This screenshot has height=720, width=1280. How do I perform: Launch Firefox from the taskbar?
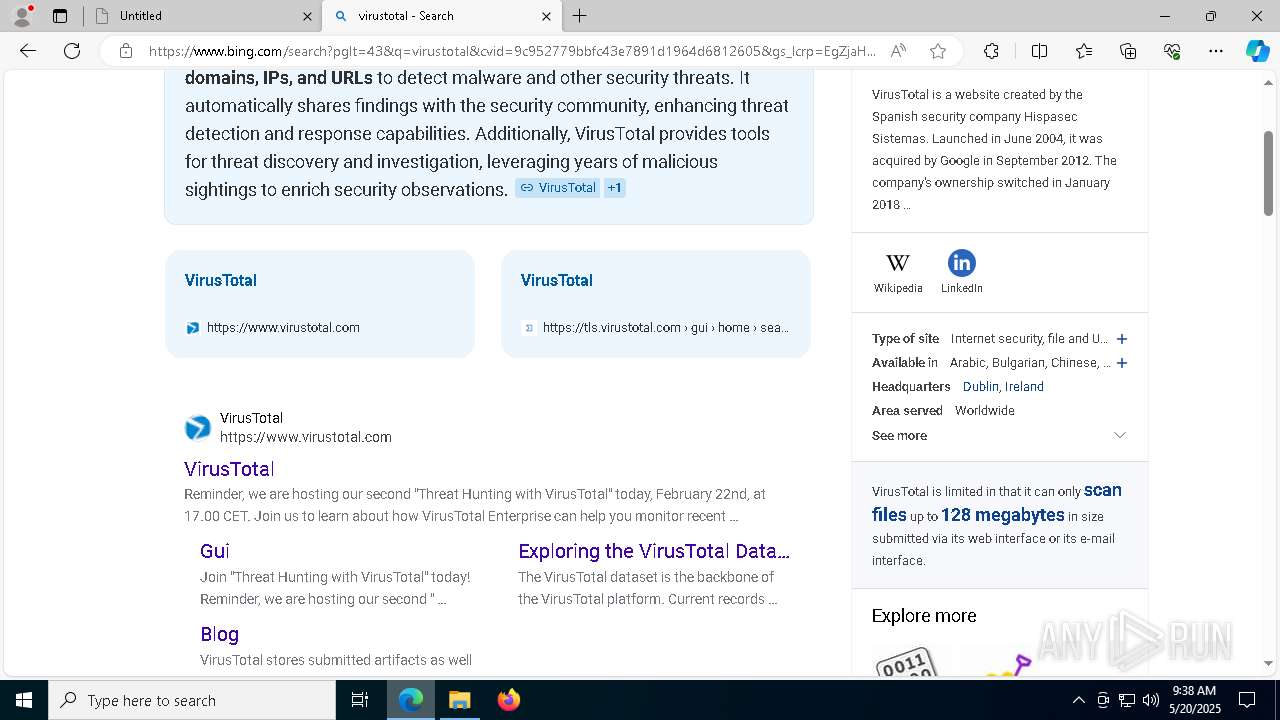coord(508,700)
